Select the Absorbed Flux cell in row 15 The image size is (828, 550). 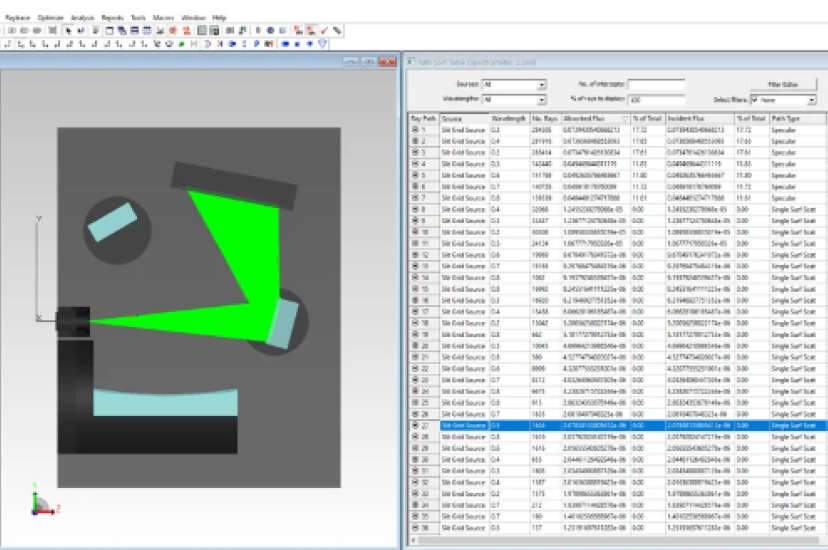click(596, 289)
